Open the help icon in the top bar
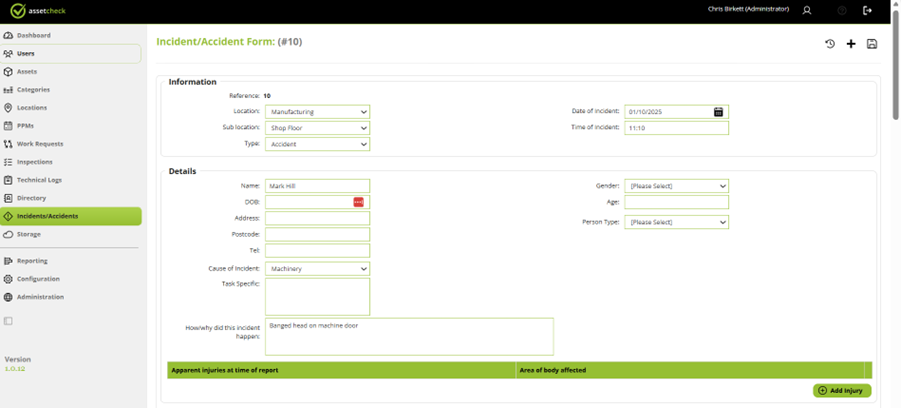 [842, 10]
